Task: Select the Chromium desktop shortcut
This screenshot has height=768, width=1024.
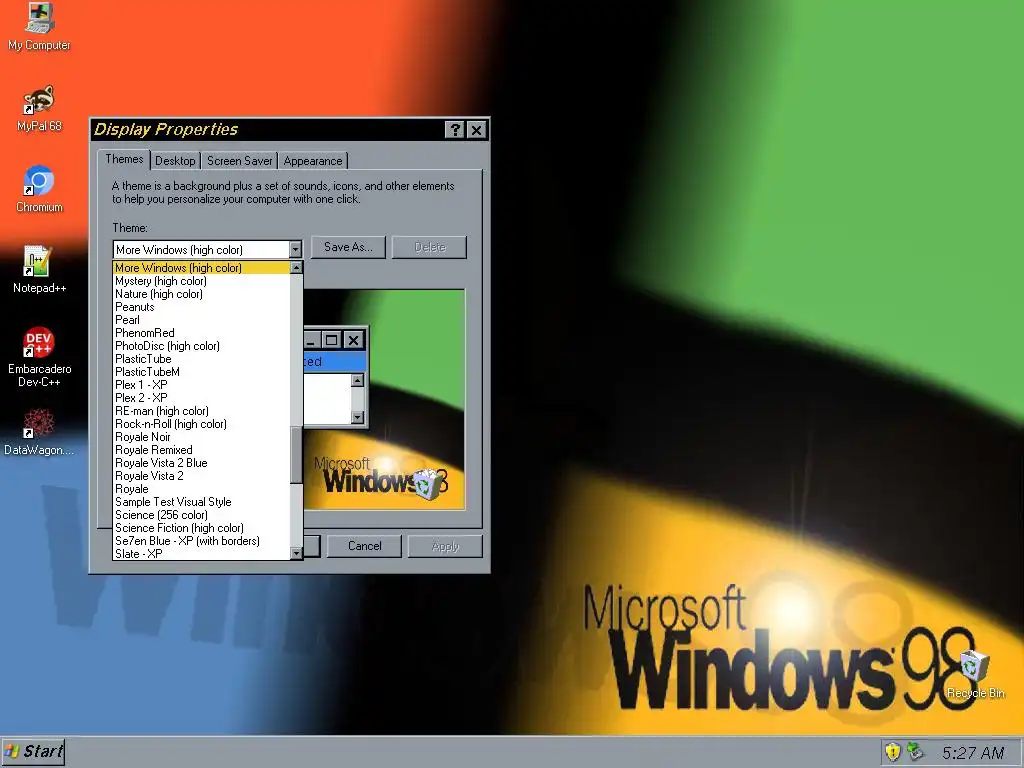Action: [39, 189]
